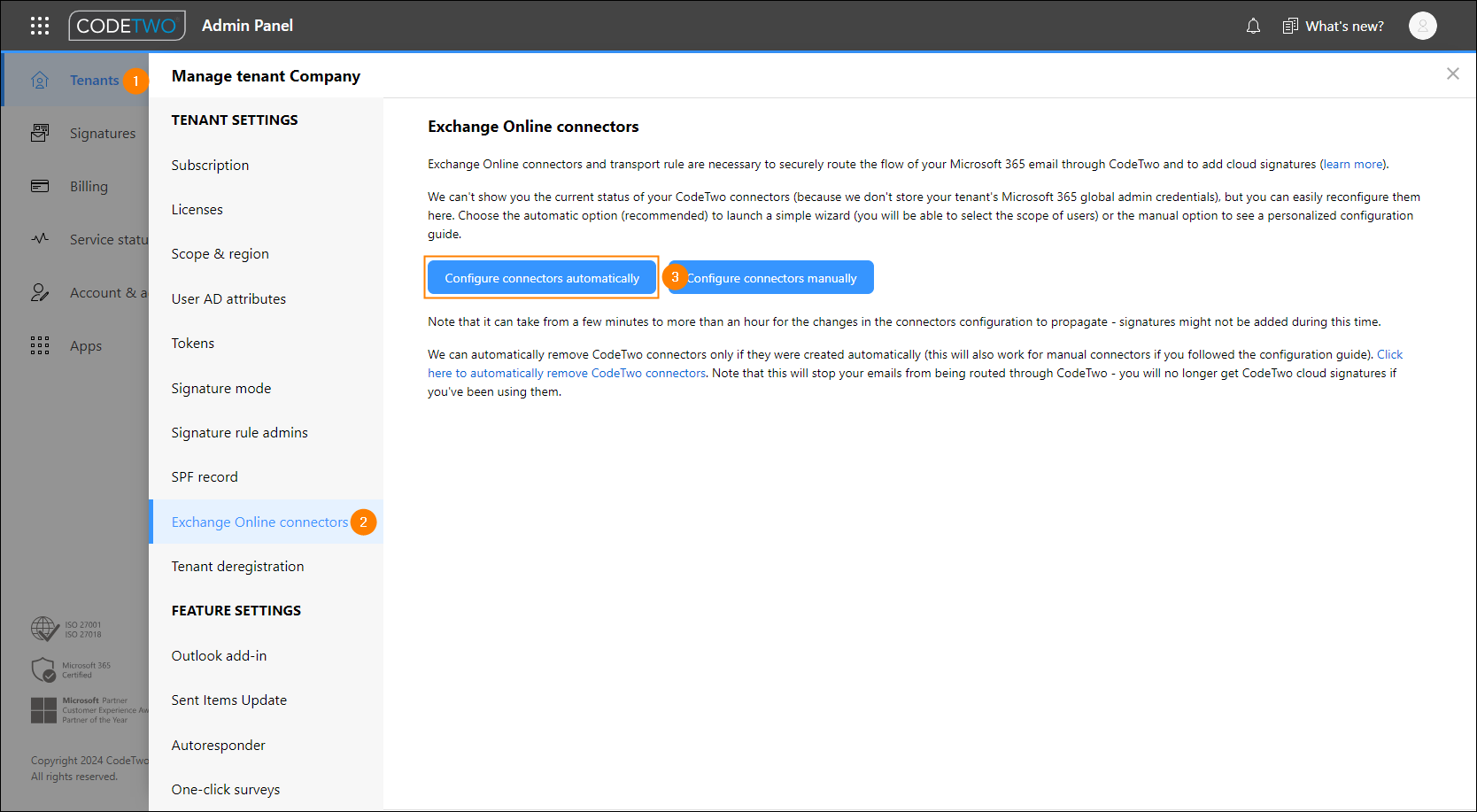Screen dimensions: 1477x812
Task: Follow the learn more link
Action: [x=1352, y=165]
